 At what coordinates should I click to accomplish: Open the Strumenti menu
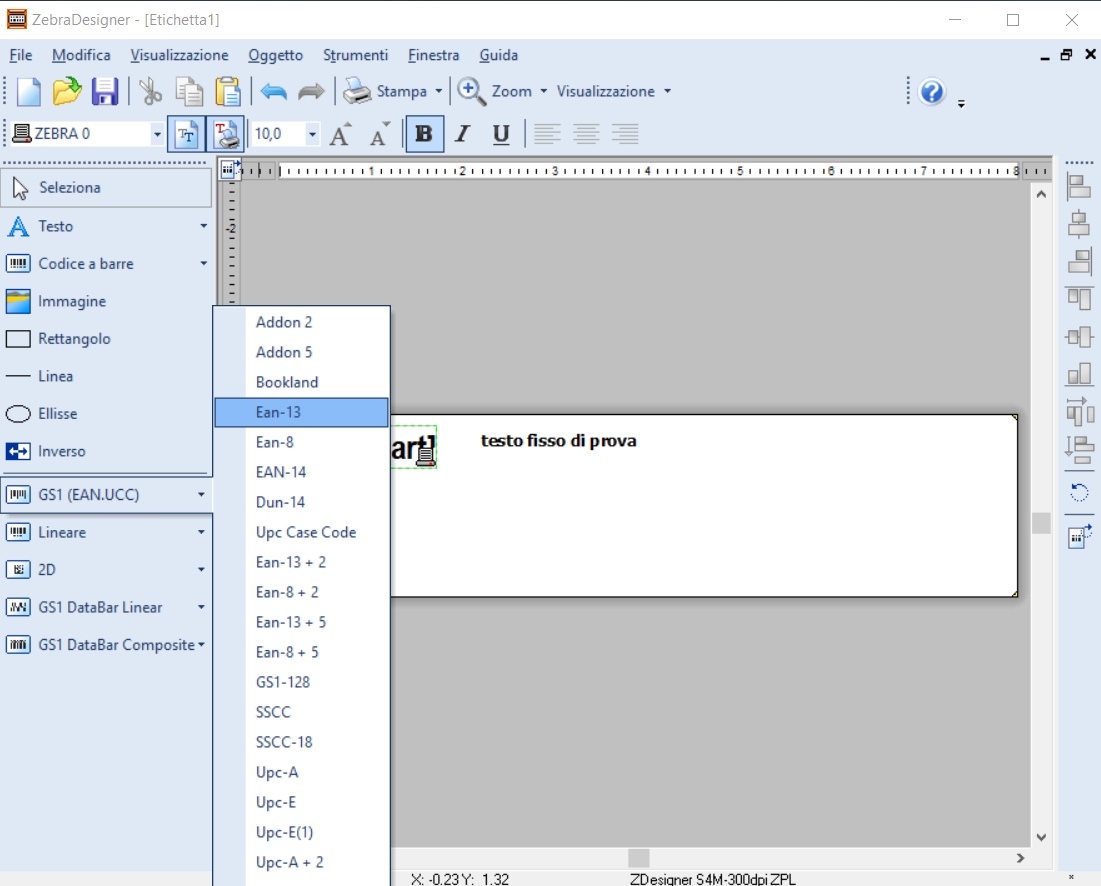point(355,55)
